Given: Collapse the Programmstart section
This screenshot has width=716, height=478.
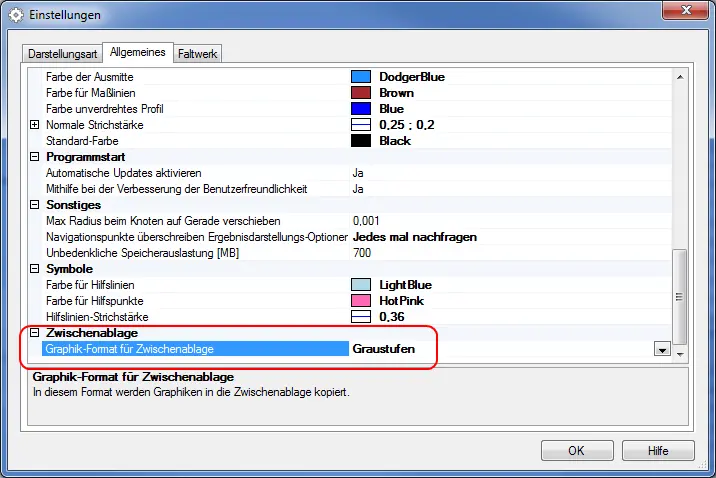Looking at the screenshot, I should pyautogui.click(x=35, y=157).
